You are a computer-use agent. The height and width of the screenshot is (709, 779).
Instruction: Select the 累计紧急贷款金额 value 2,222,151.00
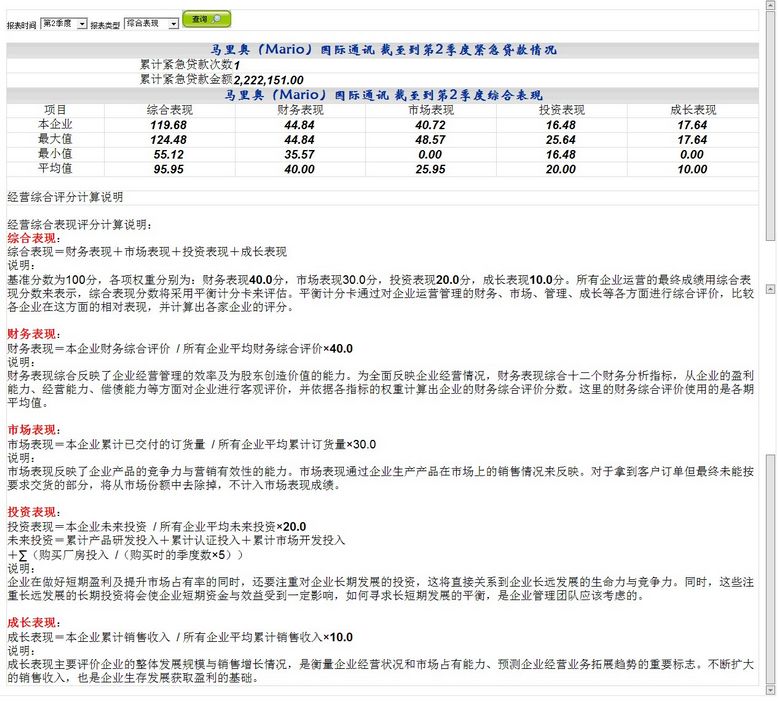coord(269,80)
